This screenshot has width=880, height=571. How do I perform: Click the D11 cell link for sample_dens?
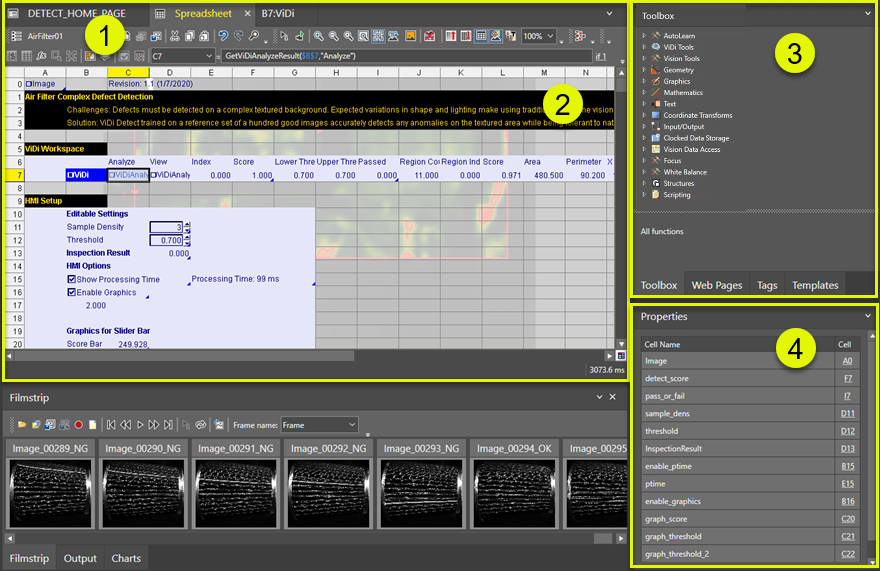click(x=847, y=413)
